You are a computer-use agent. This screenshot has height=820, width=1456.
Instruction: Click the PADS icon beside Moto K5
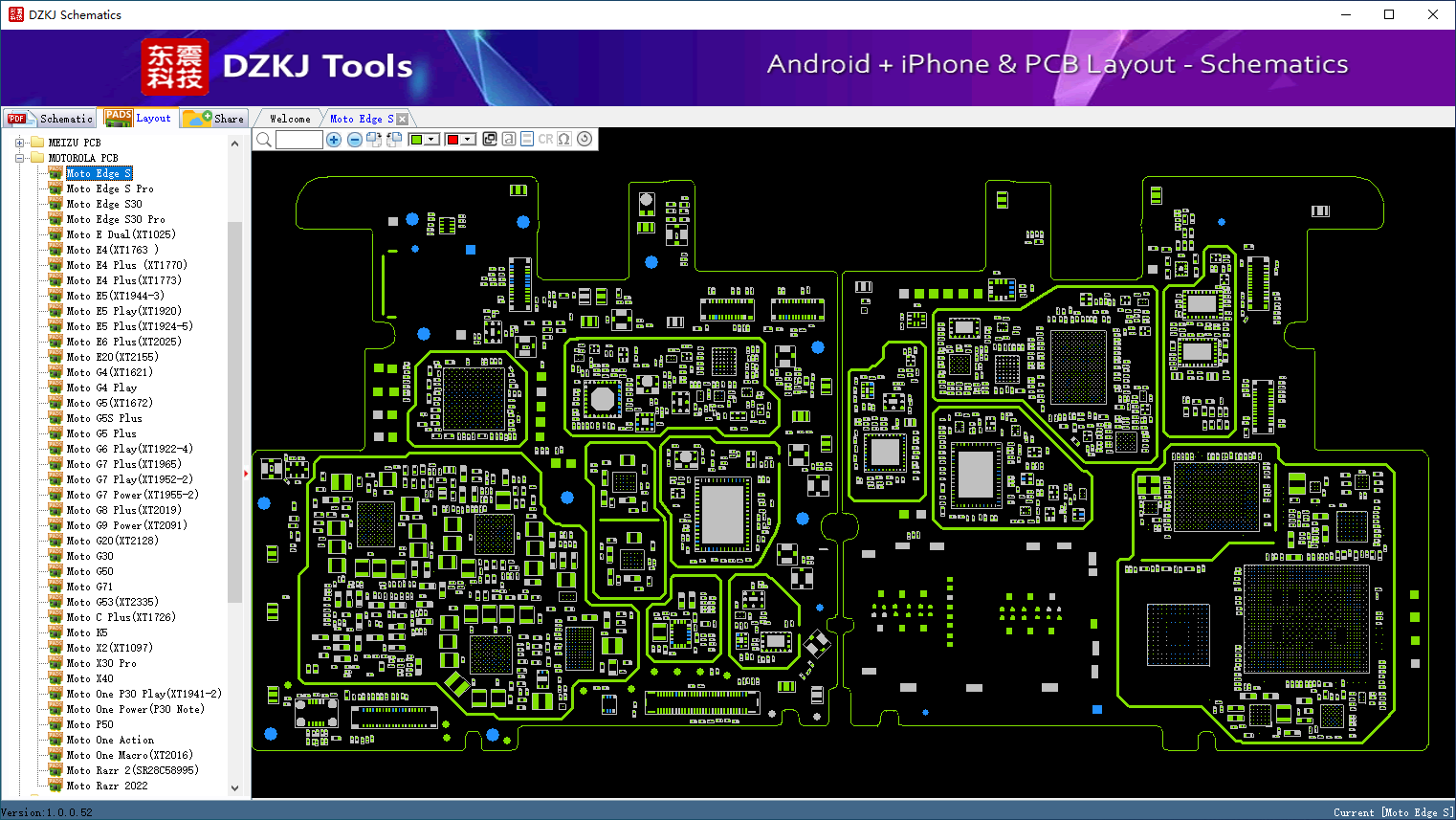pyautogui.click(x=55, y=632)
